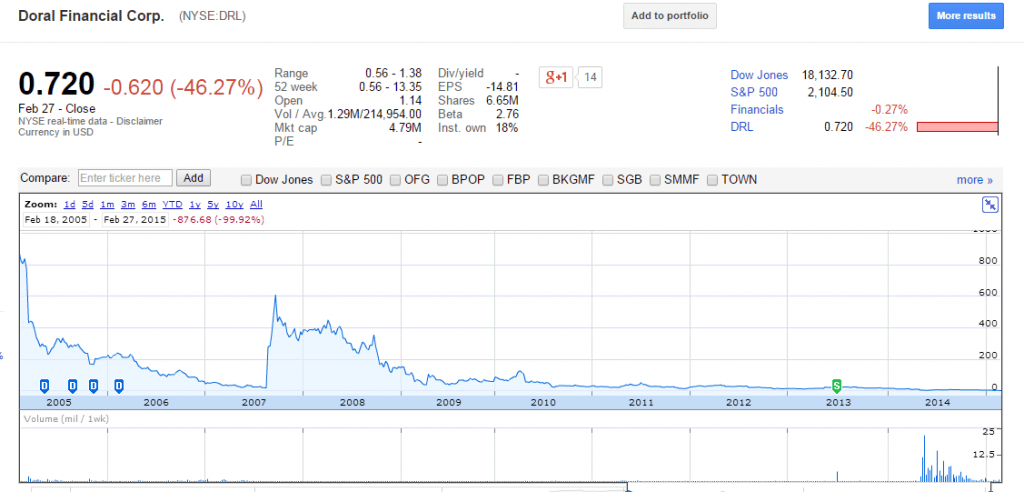
Task: Click the Mkt cap value 4.79M
Action: coord(405,128)
